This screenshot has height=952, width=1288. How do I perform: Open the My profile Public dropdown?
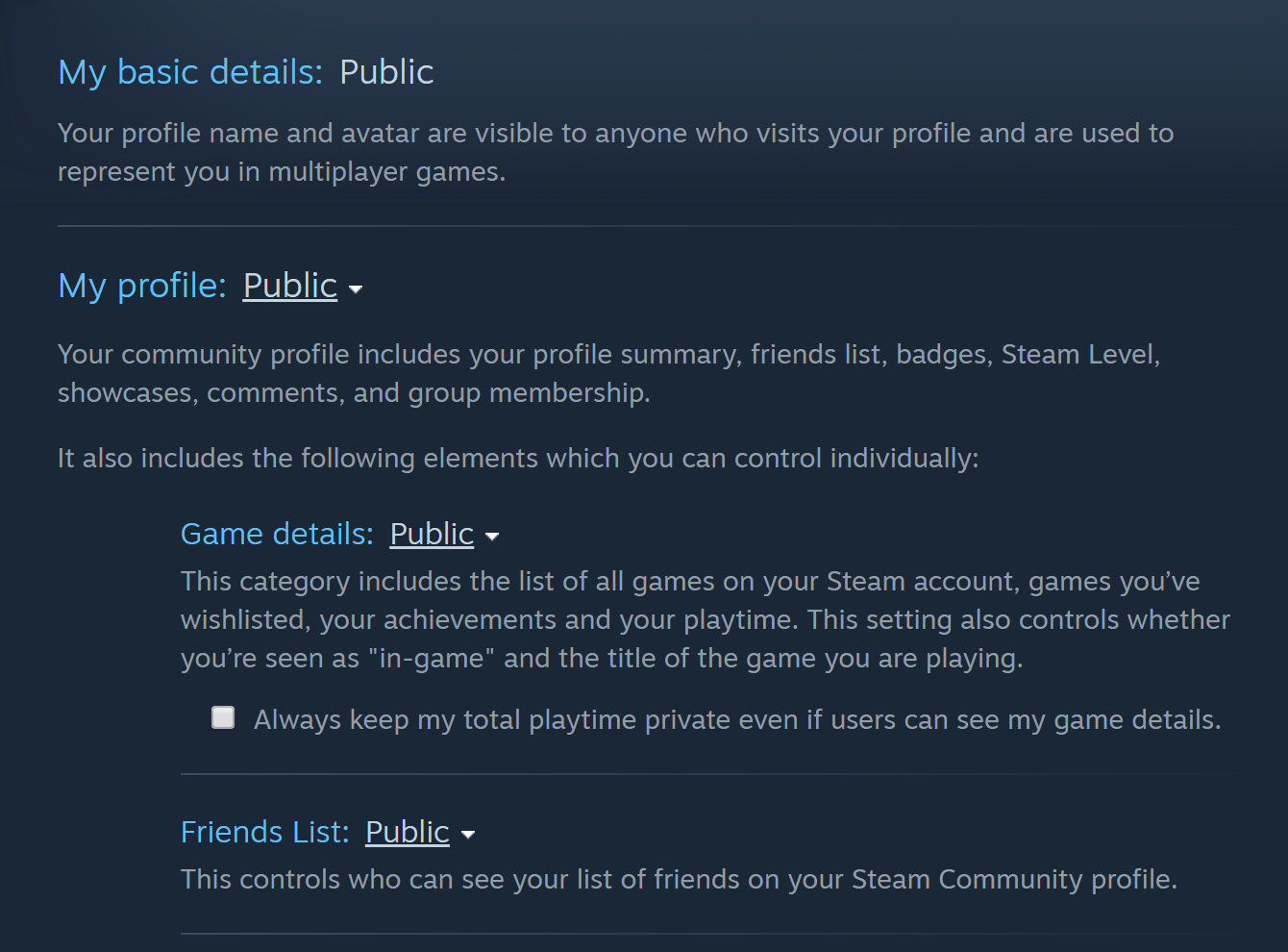tap(289, 286)
